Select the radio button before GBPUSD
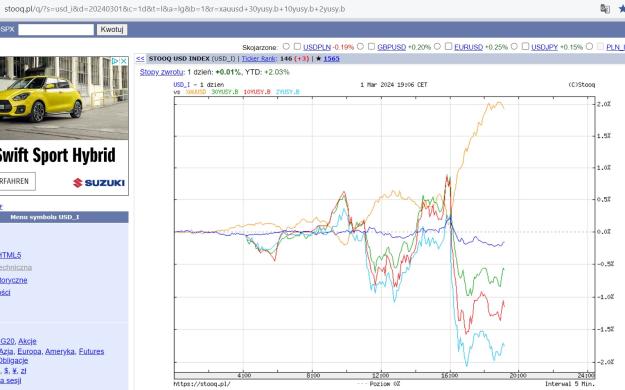 (x=360, y=47)
